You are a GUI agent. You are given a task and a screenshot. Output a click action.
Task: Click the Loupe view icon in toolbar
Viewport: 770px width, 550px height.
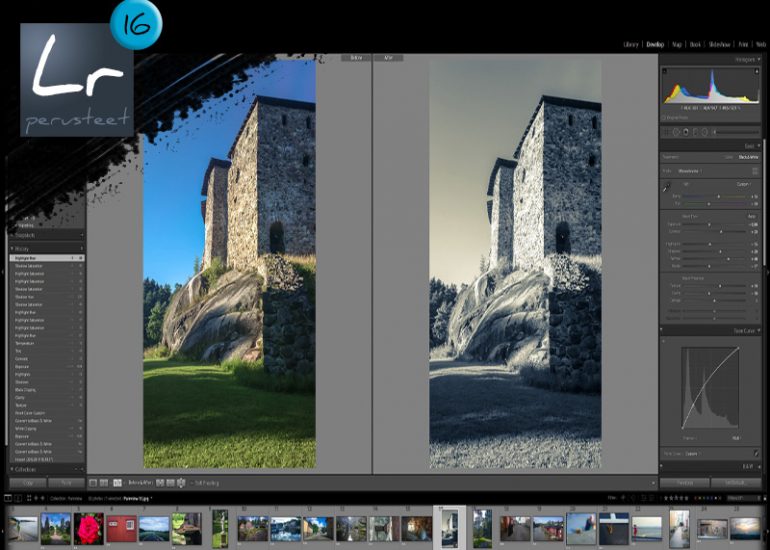[x=93, y=482]
